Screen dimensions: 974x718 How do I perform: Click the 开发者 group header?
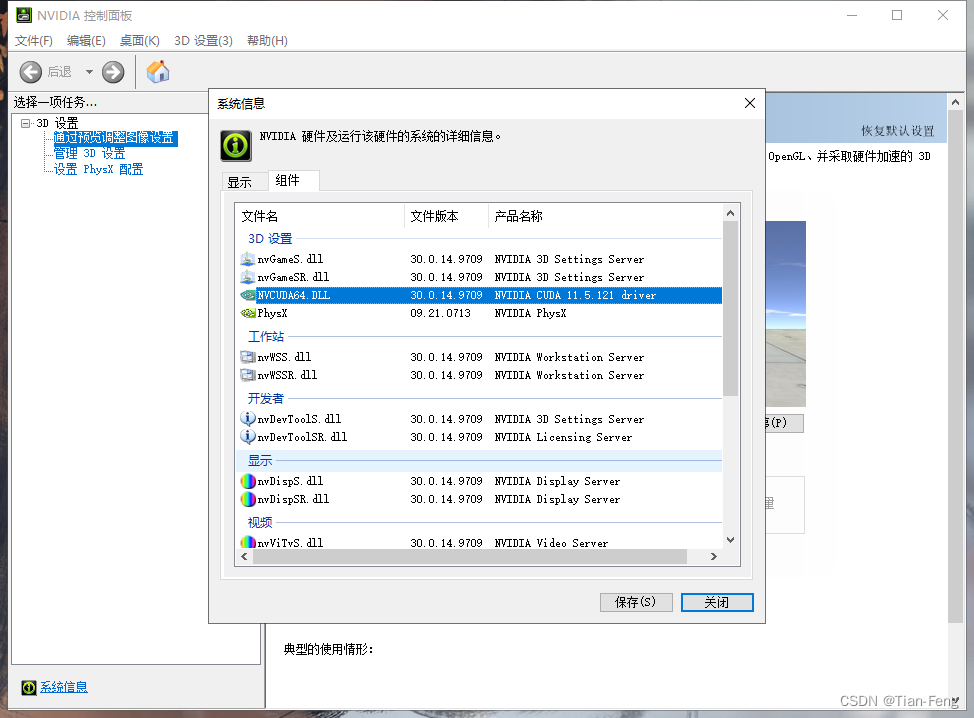pyautogui.click(x=266, y=399)
